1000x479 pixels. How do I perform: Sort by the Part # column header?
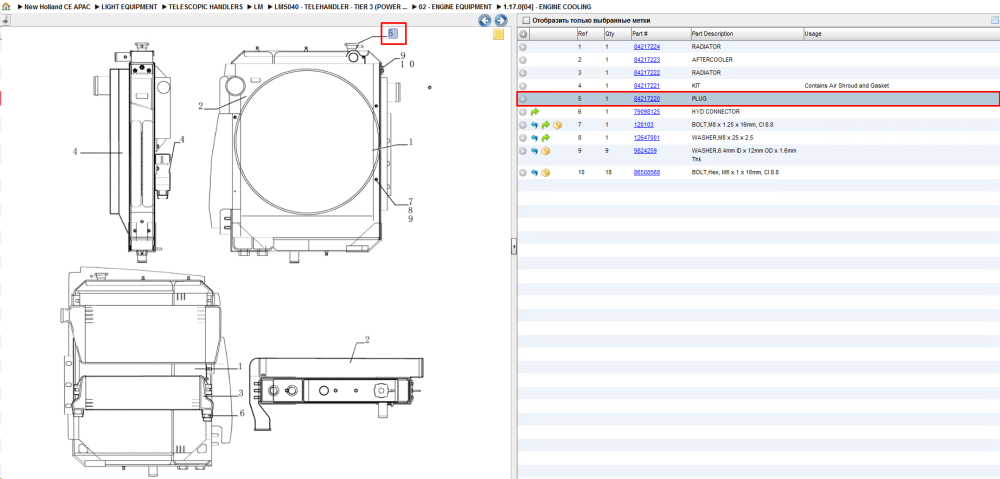point(640,34)
